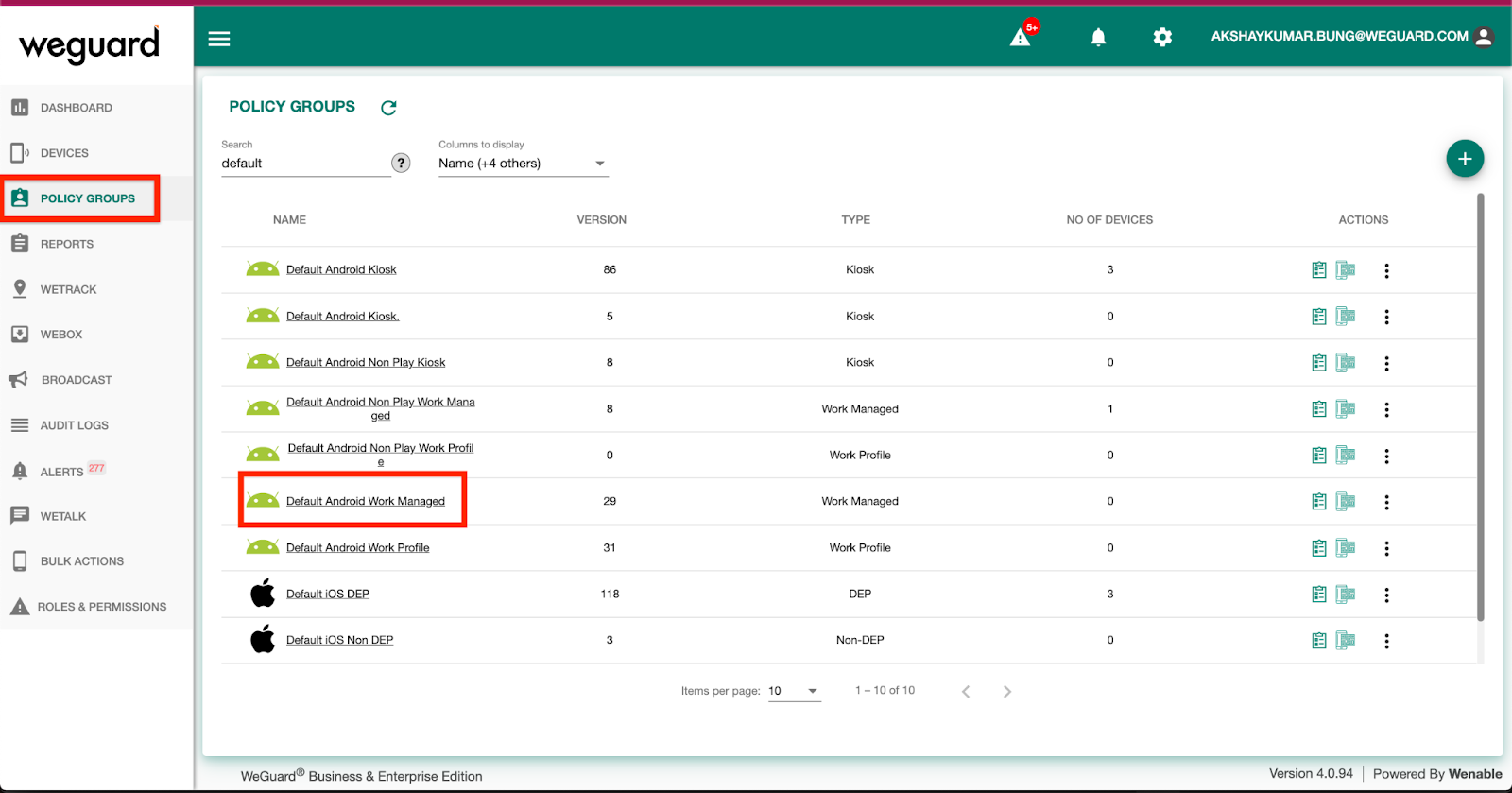Click the device screen icon for Default iOS DEP
The width and height of the screenshot is (1512, 793).
1346,595
